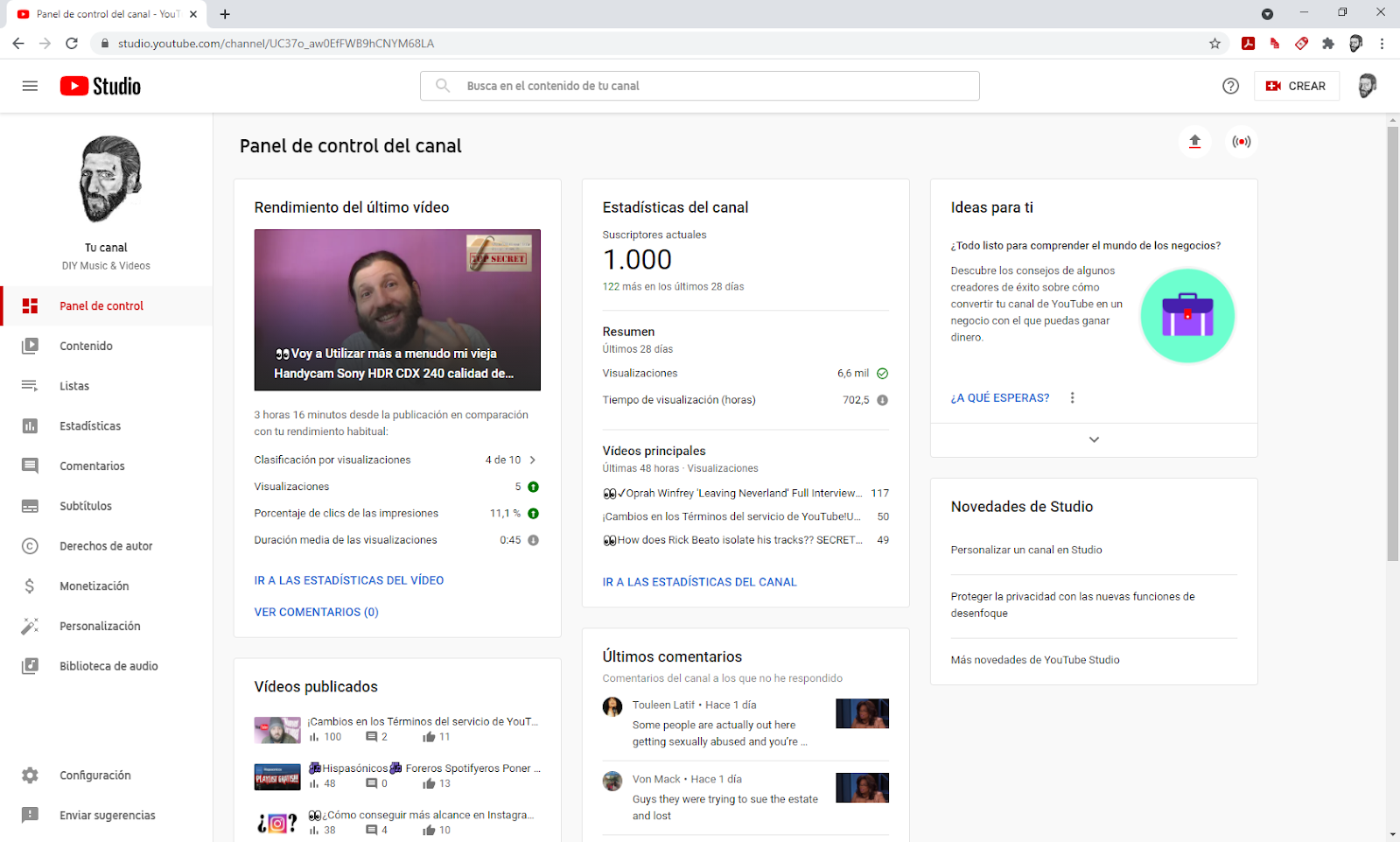Open three-dot menu in Ideas para ti
The width and height of the screenshot is (1400, 842).
click(x=1072, y=397)
